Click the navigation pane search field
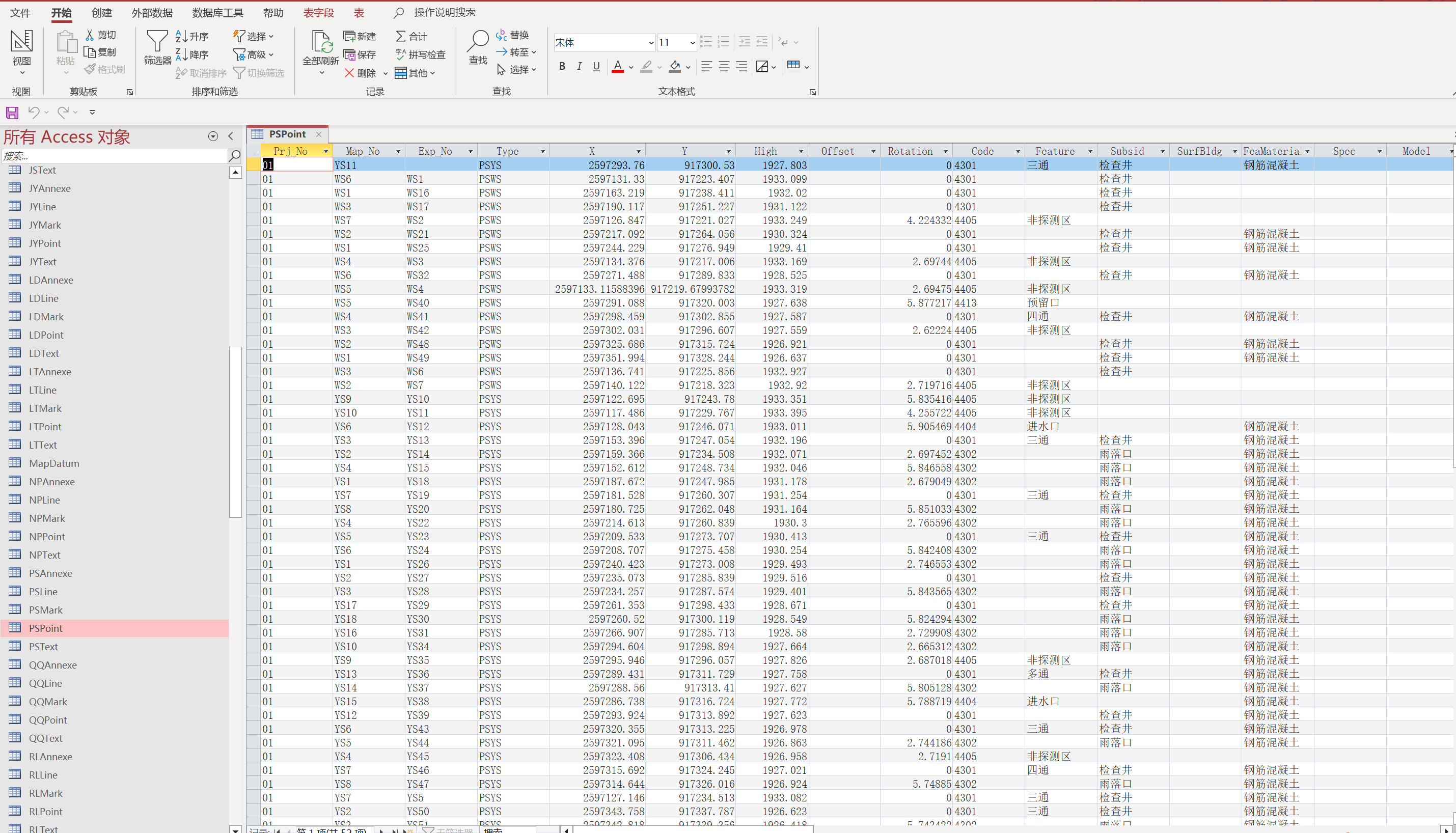This screenshot has width=1456, height=833. point(114,156)
